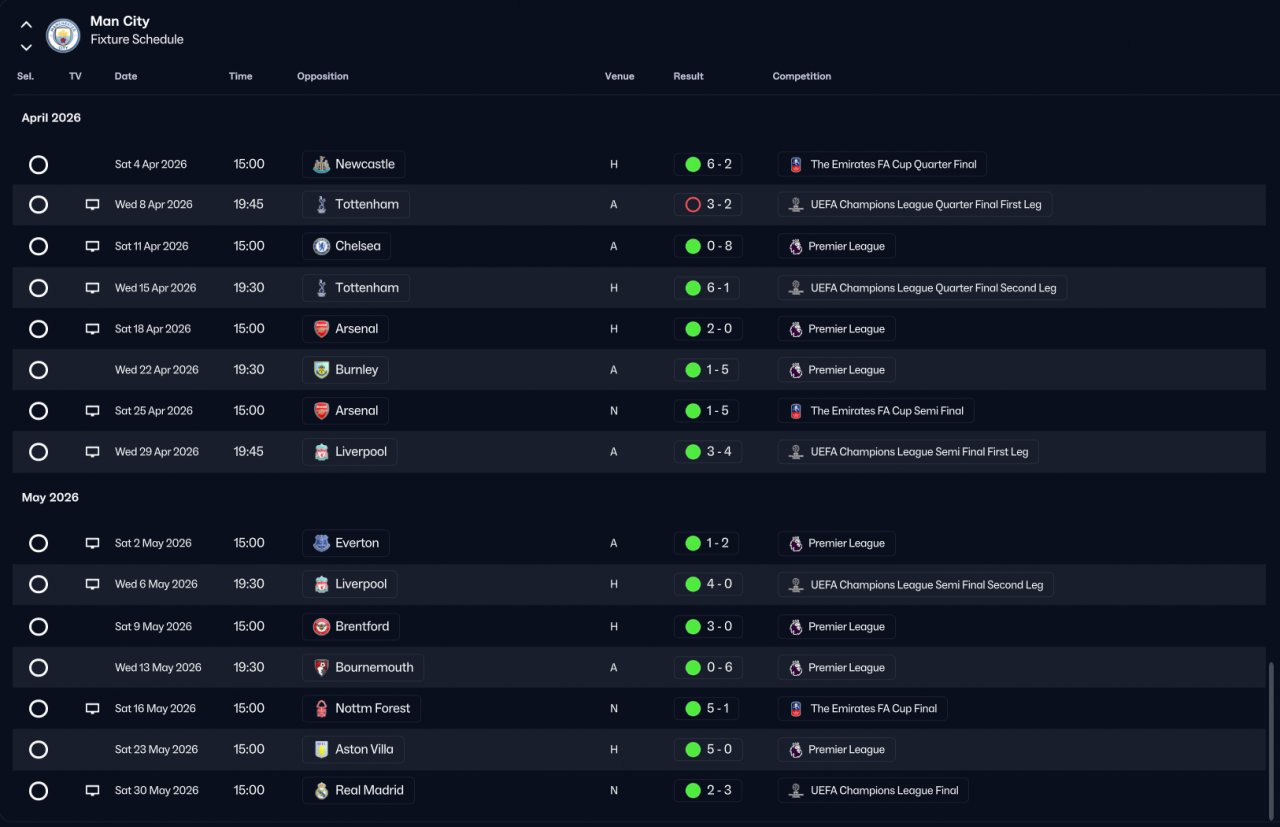Open Arsenal name in 18 Apr row
The height and width of the screenshot is (827, 1280).
click(x=357, y=329)
